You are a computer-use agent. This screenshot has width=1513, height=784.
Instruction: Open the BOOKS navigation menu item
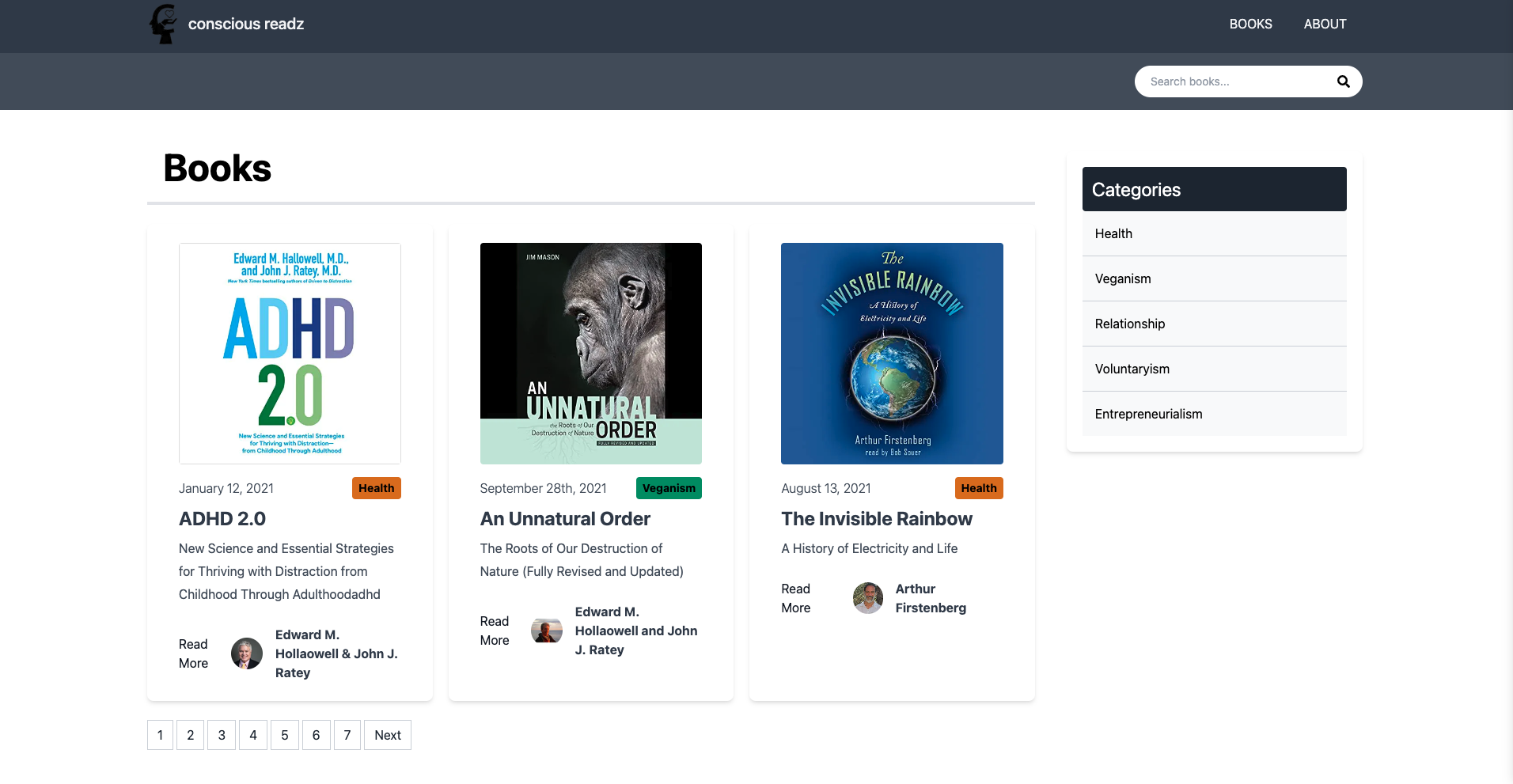1250,24
